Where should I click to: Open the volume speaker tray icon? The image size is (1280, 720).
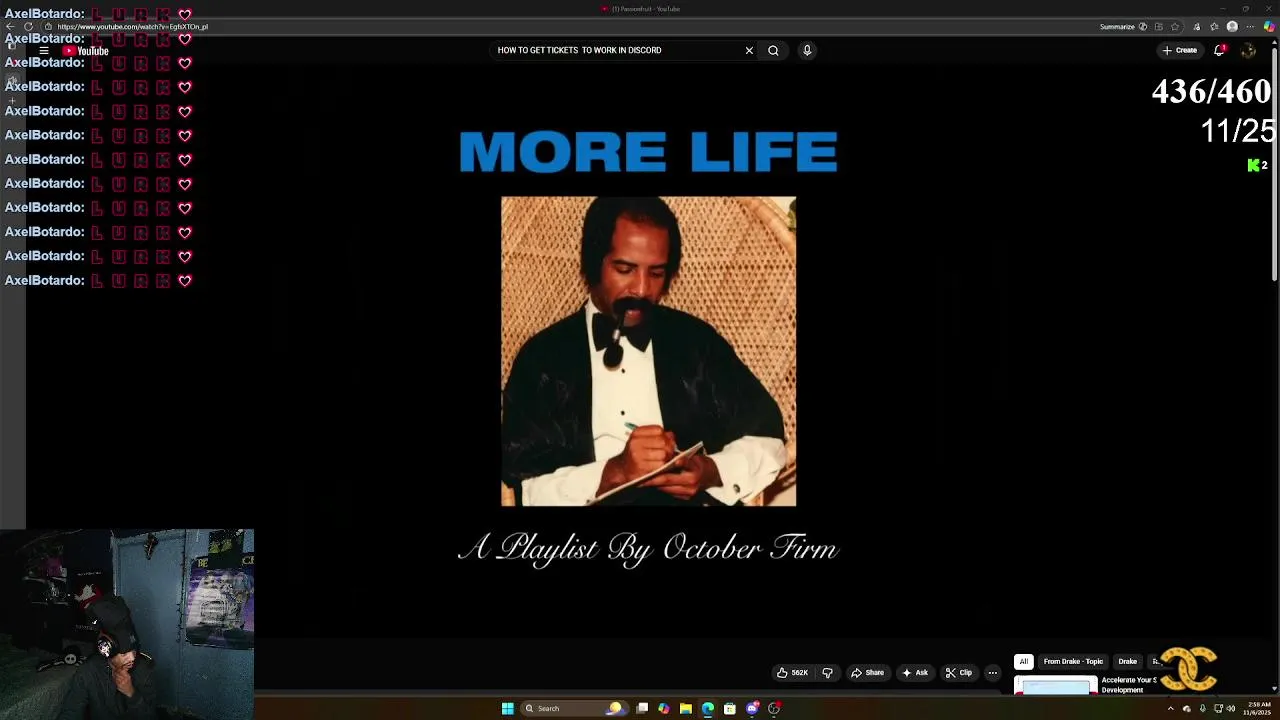pyautogui.click(x=1230, y=708)
